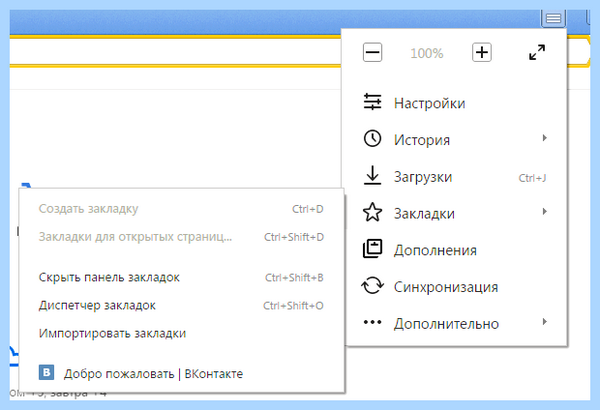Expand the Закладки submenu arrow

(x=545, y=211)
